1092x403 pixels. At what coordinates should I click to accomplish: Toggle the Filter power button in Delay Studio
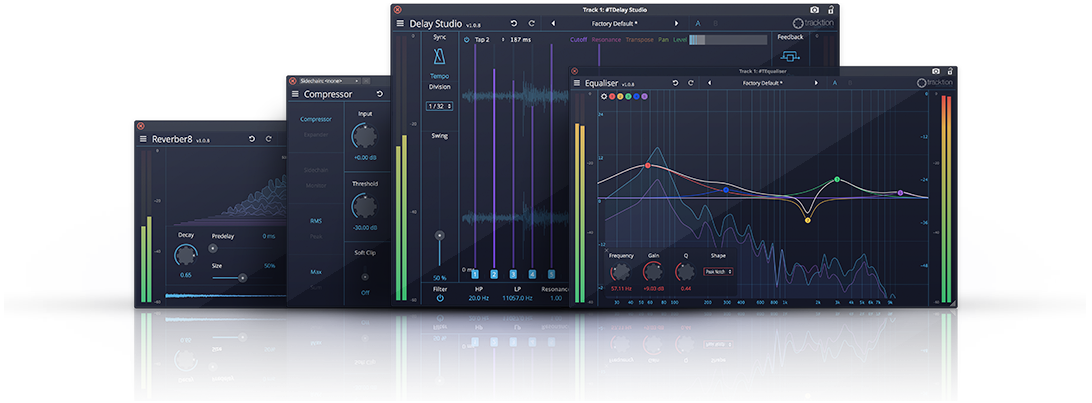(439, 298)
